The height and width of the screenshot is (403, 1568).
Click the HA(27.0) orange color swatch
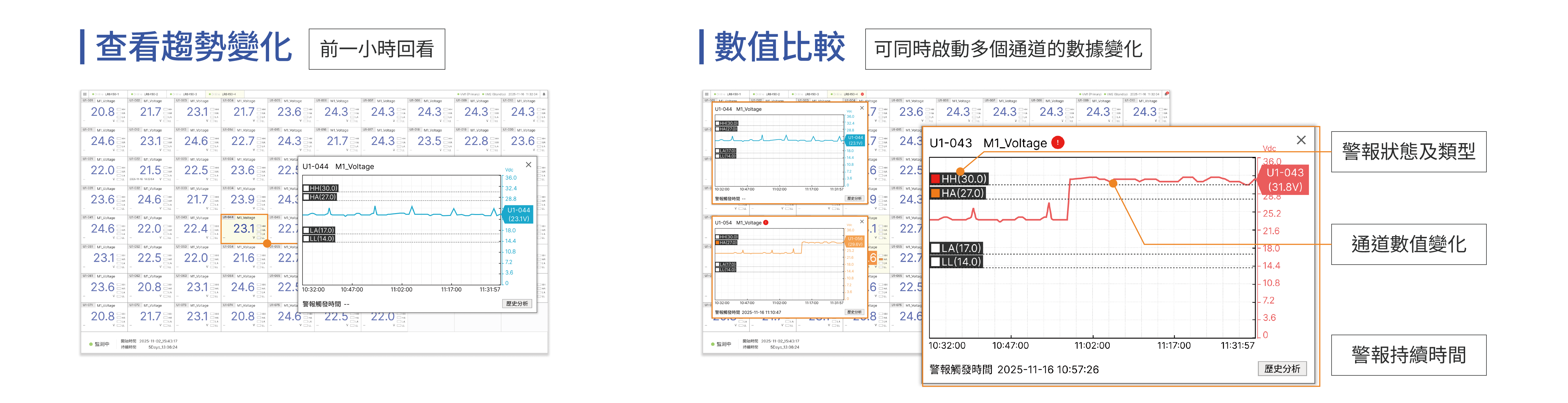pos(935,194)
